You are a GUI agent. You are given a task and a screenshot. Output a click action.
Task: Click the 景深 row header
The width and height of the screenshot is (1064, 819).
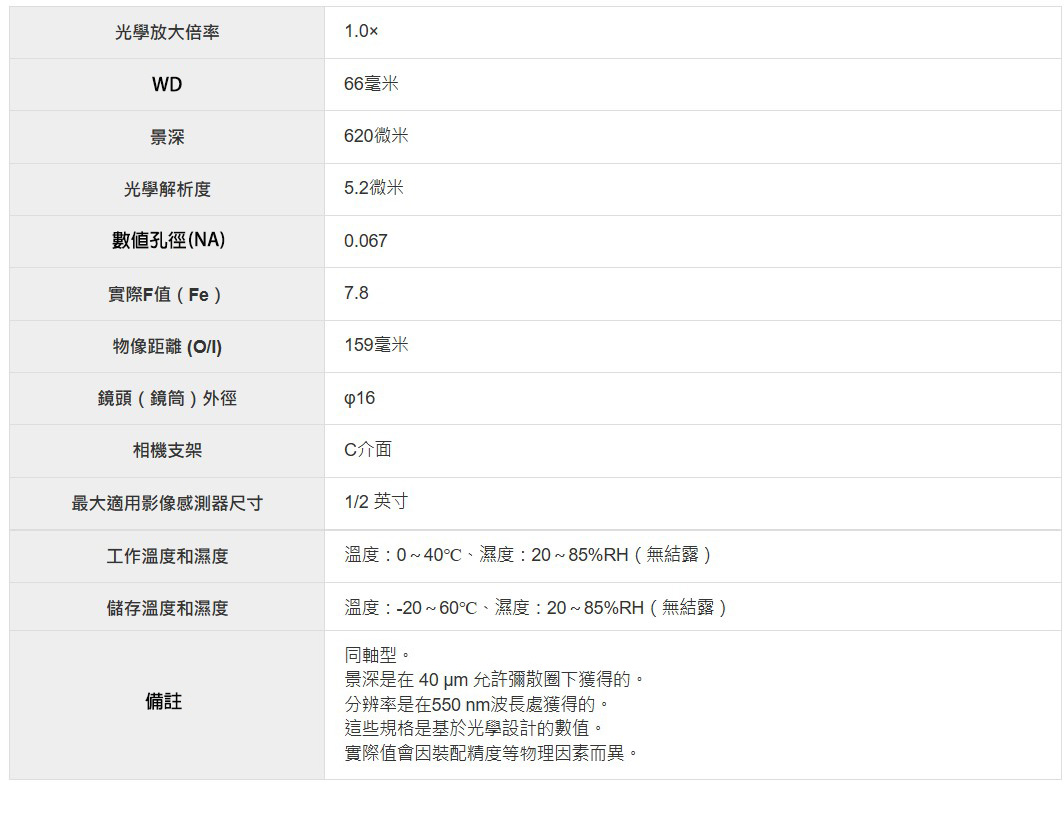tap(166, 137)
